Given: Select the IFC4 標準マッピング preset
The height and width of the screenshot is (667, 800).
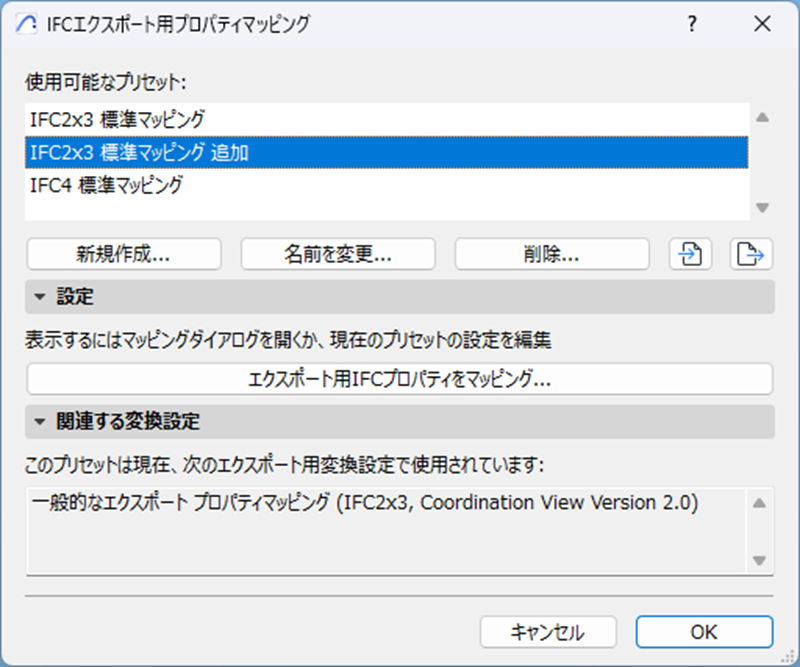Looking at the screenshot, I should coord(387,185).
